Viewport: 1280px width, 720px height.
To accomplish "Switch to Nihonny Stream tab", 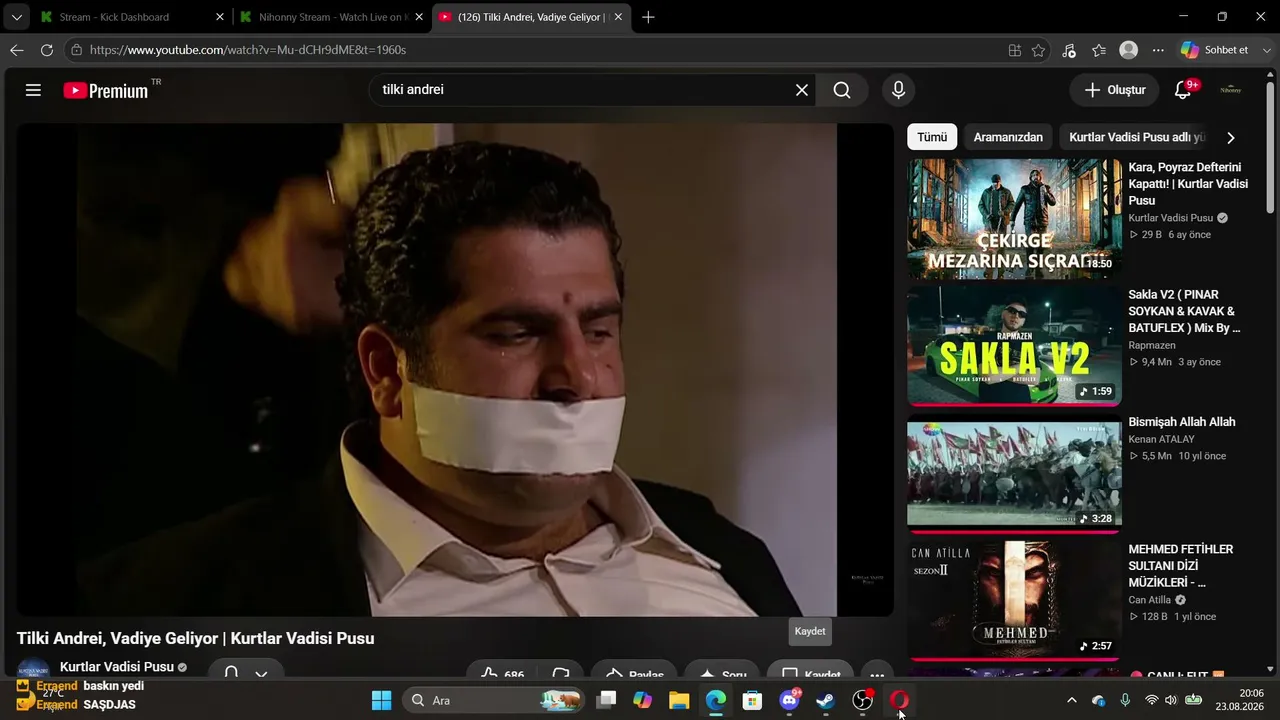I will (333, 17).
